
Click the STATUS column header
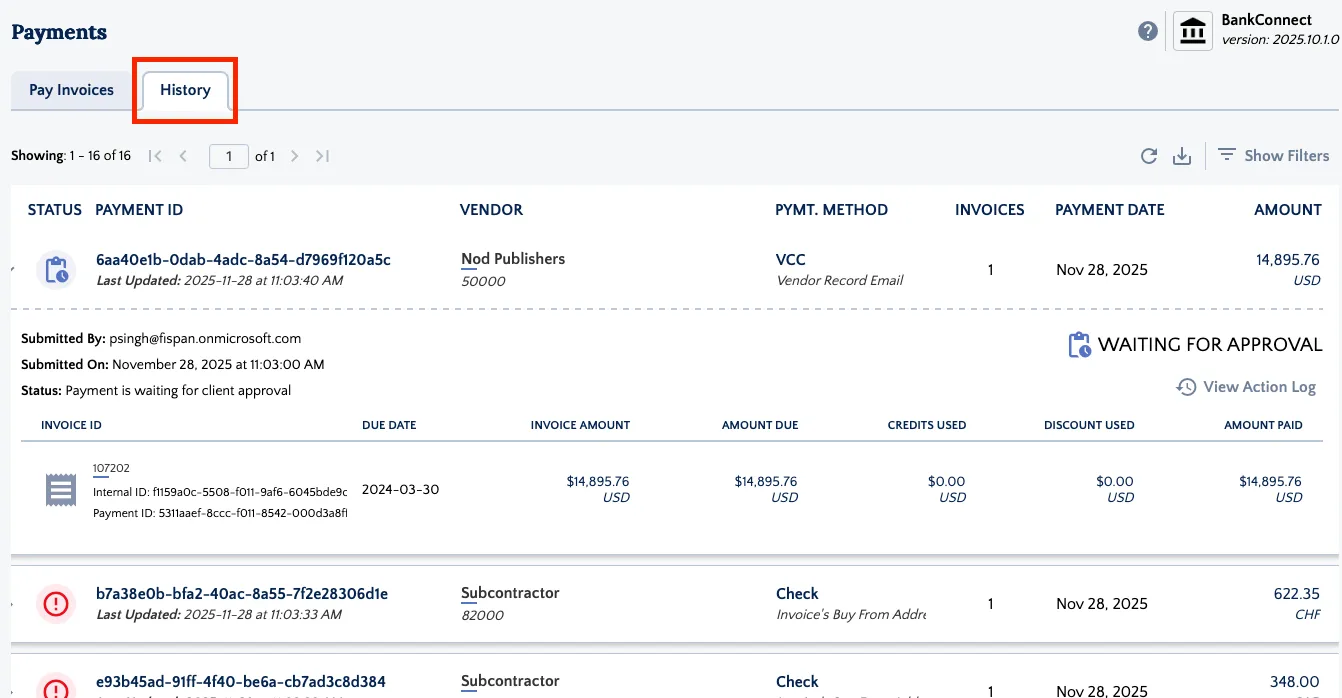tap(55, 210)
